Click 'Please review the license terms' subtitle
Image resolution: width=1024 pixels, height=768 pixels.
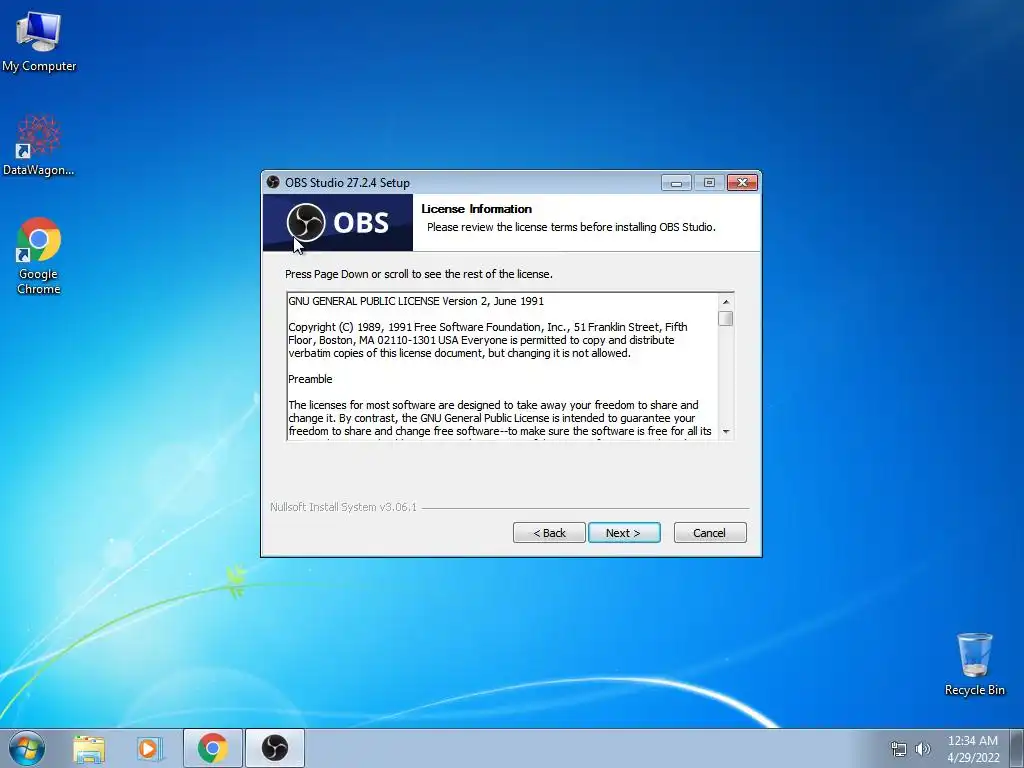click(x=571, y=227)
